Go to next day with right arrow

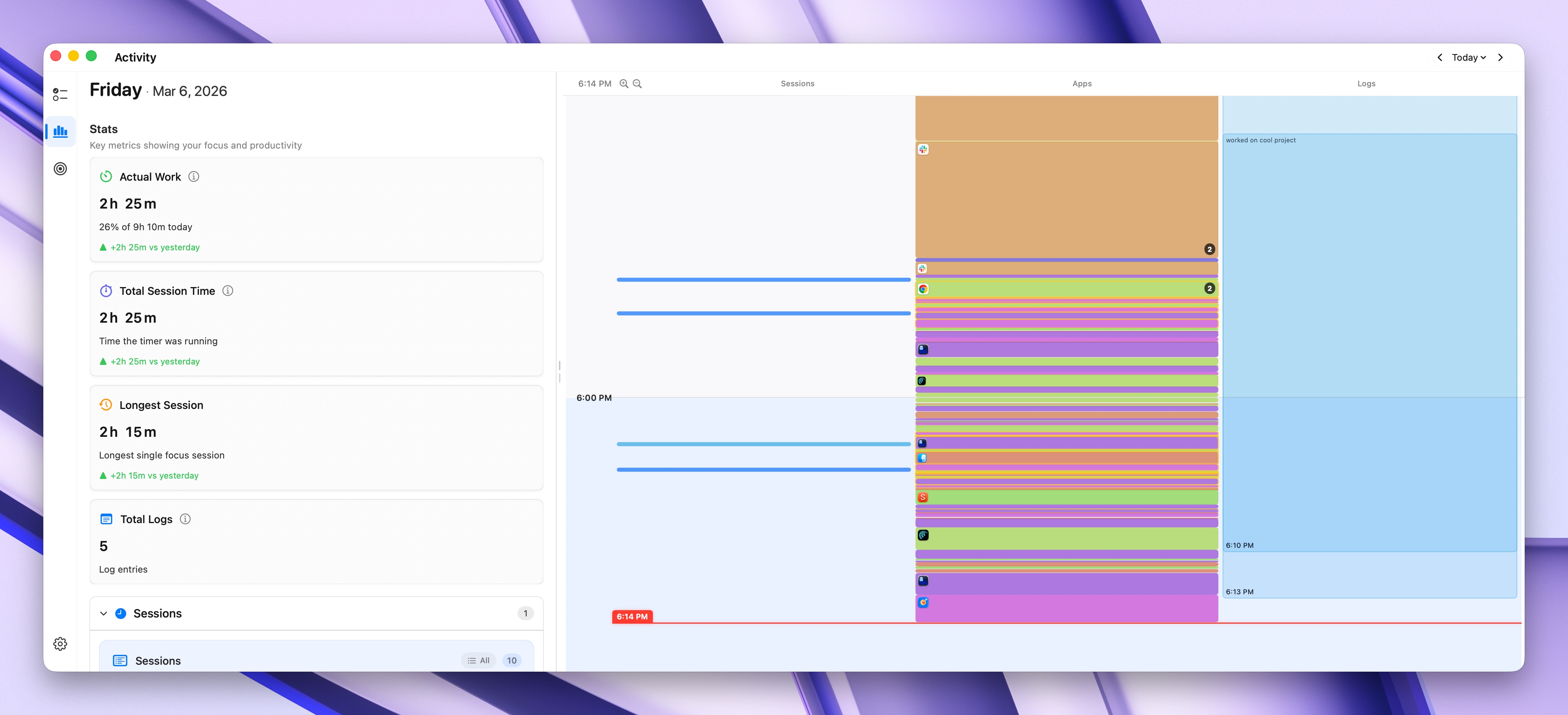(1500, 57)
